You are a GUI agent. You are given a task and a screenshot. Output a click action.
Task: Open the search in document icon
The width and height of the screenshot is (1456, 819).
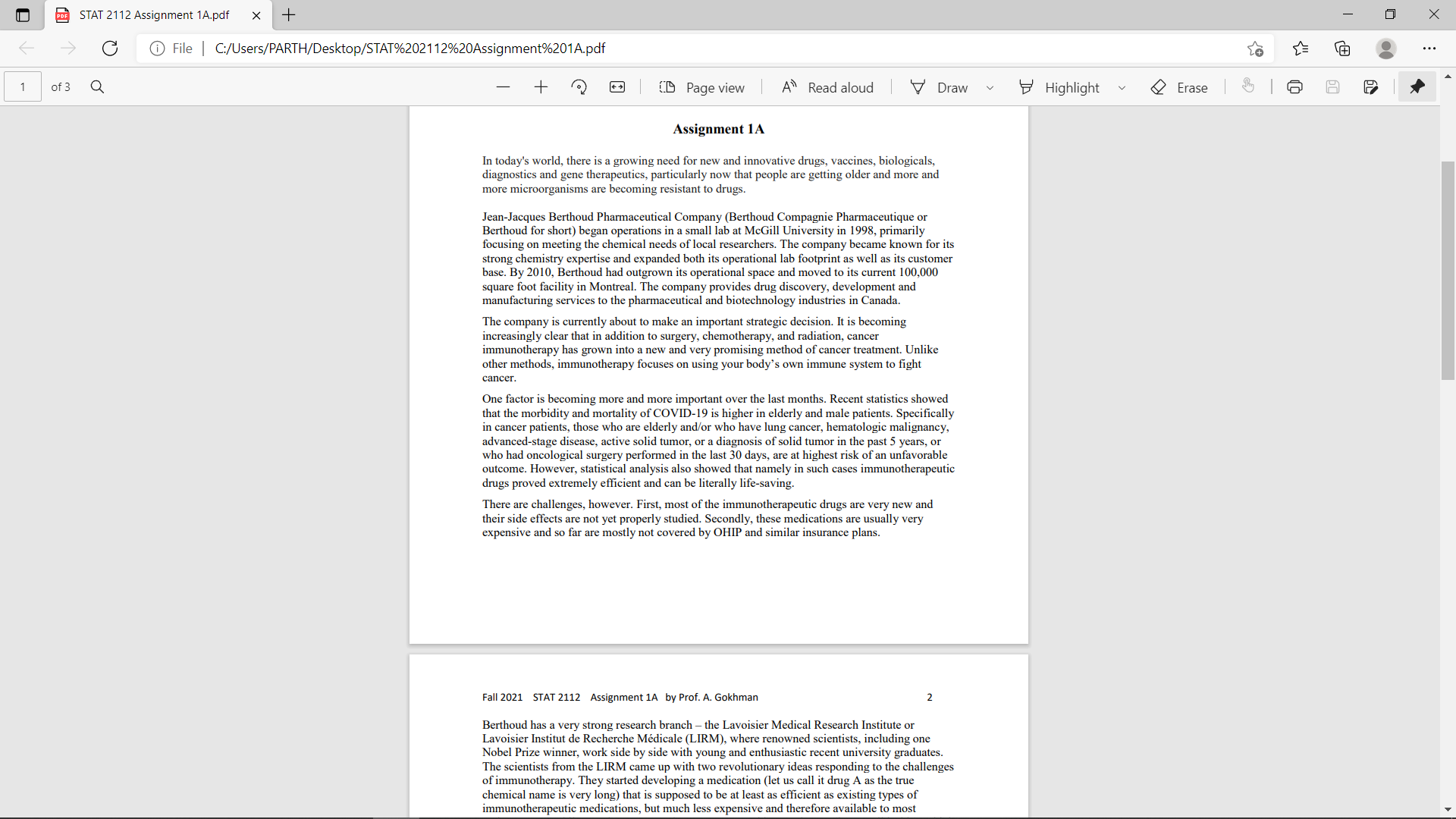point(97,86)
